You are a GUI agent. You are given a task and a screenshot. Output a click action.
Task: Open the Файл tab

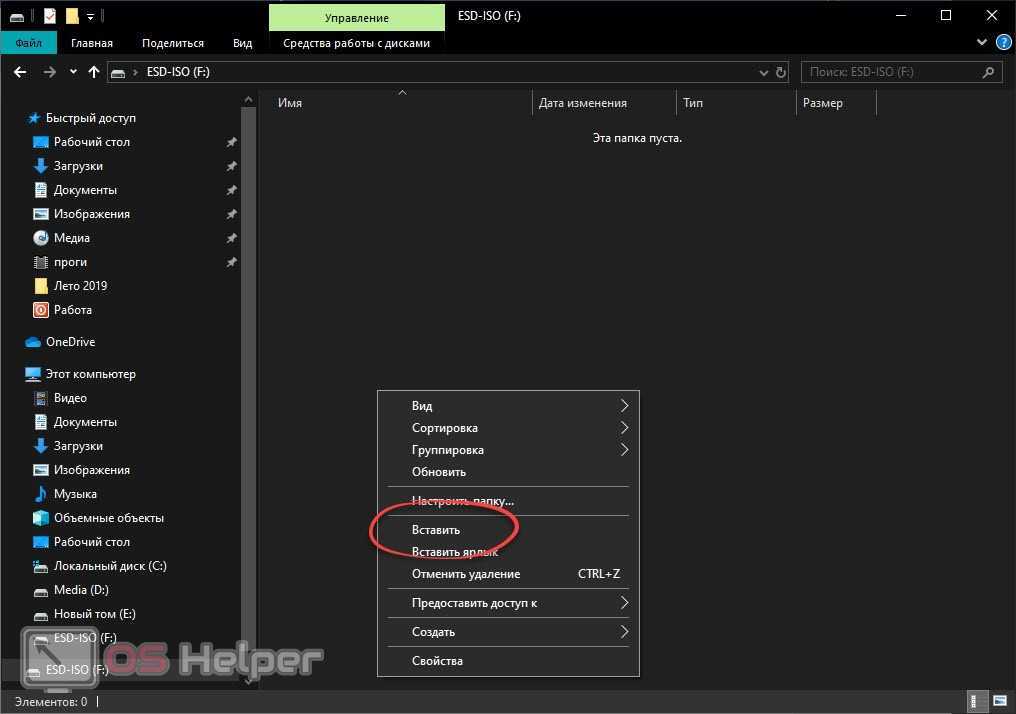(x=28, y=43)
